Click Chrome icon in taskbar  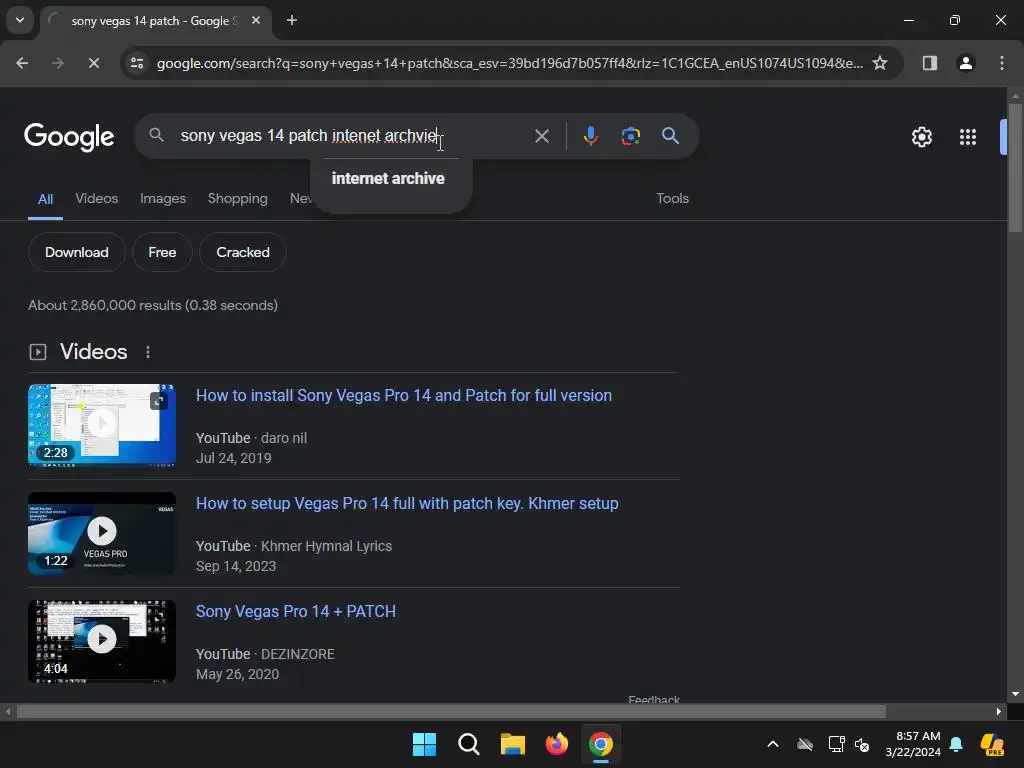601,744
